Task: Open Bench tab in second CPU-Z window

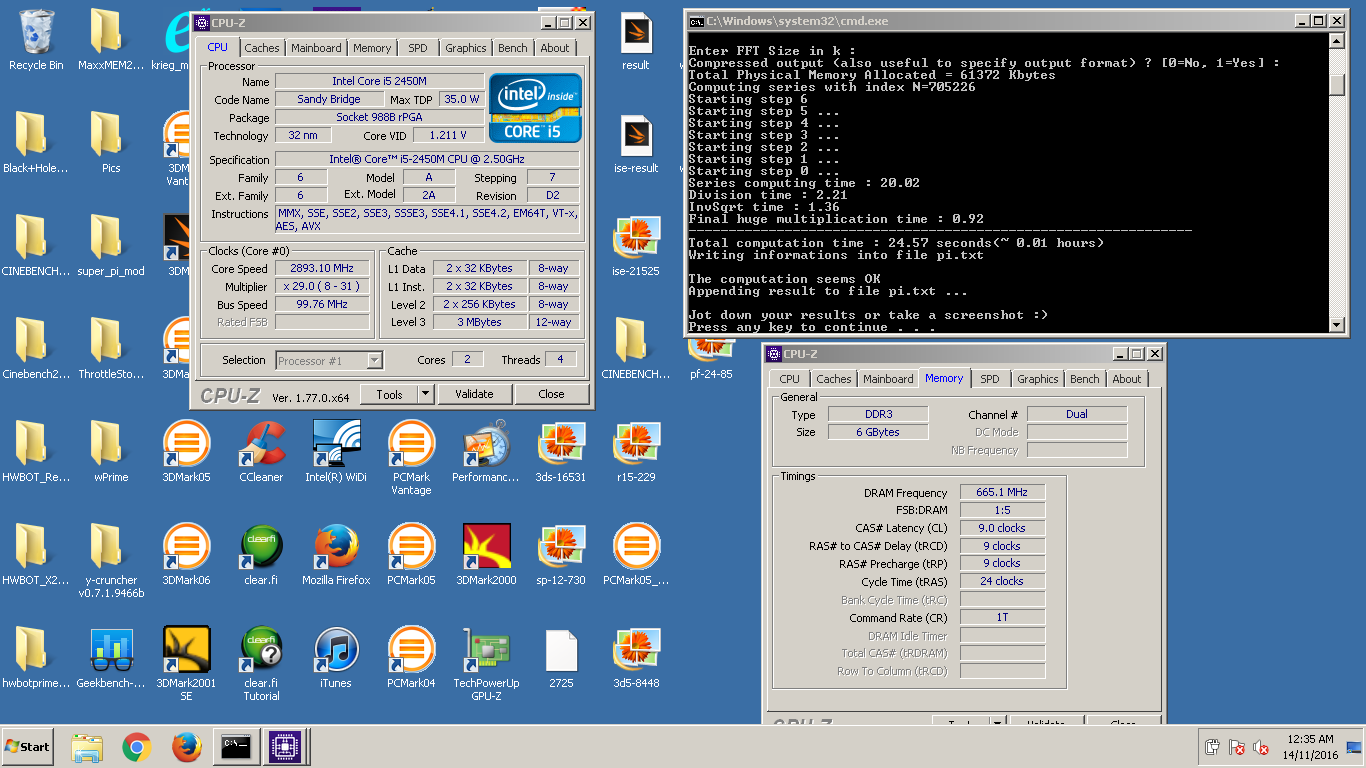Action: point(1085,379)
